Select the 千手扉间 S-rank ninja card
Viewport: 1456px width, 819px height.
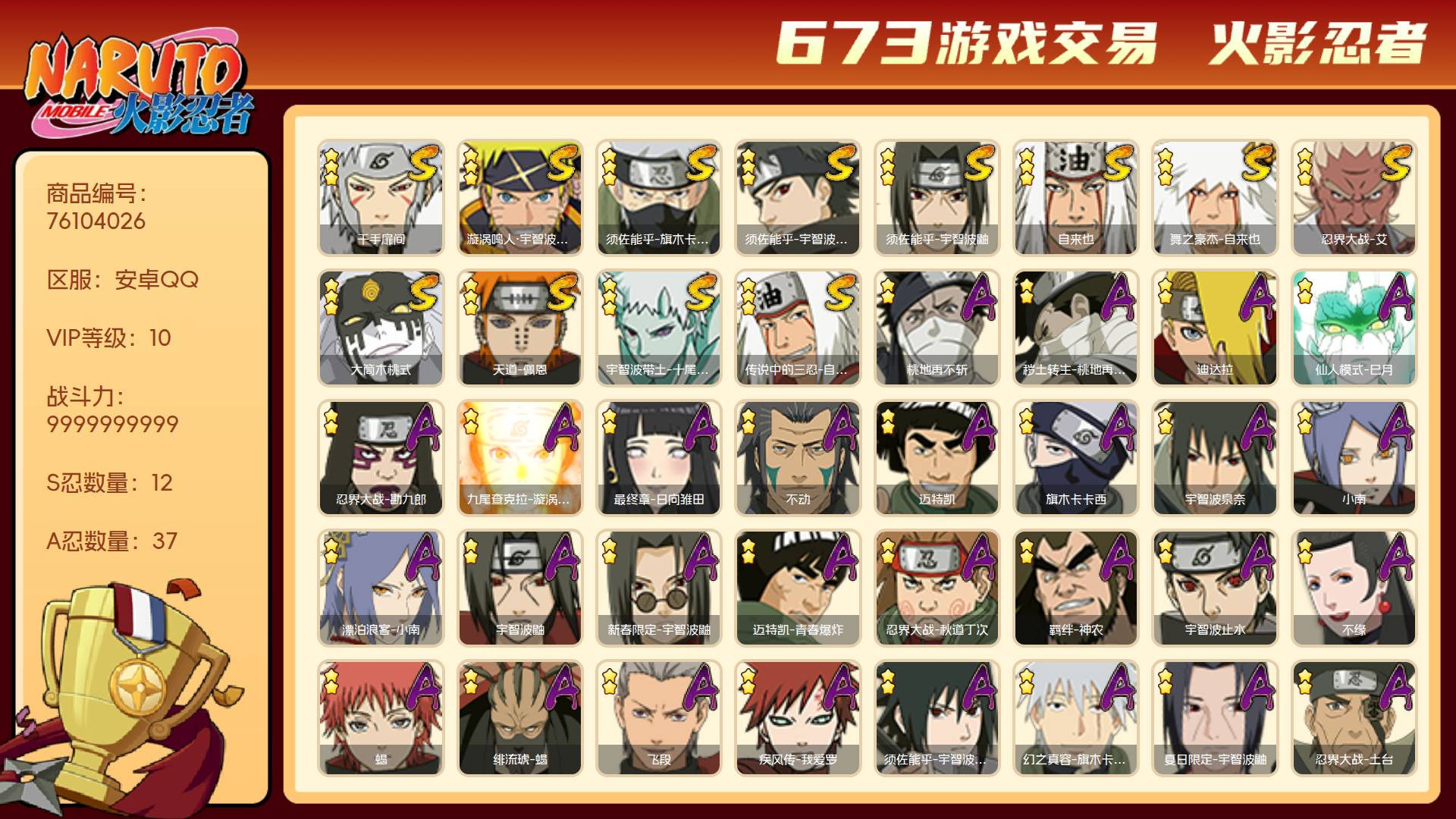point(381,197)
